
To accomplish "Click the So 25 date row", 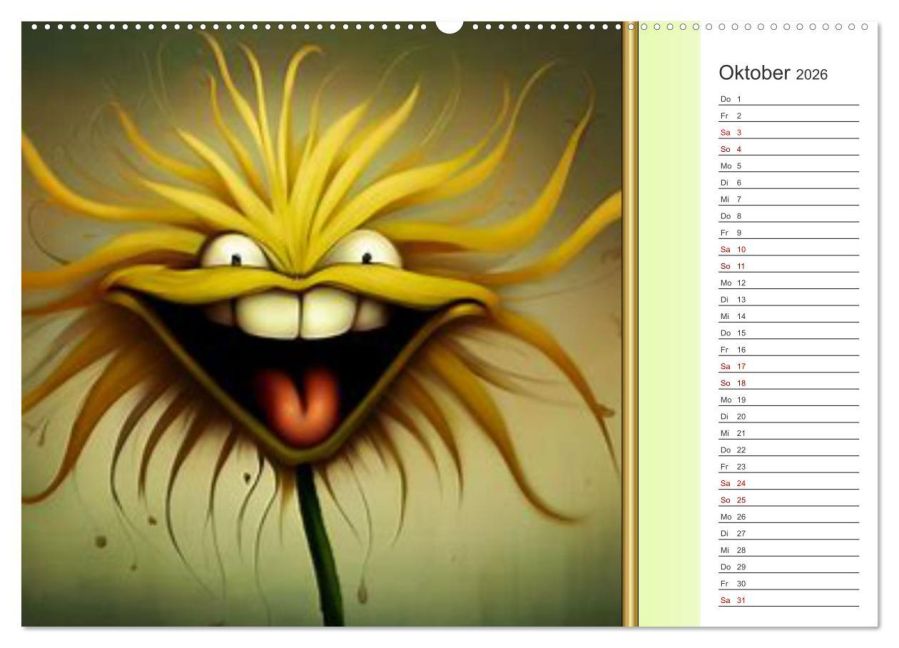I will click(x=788, y=499).
